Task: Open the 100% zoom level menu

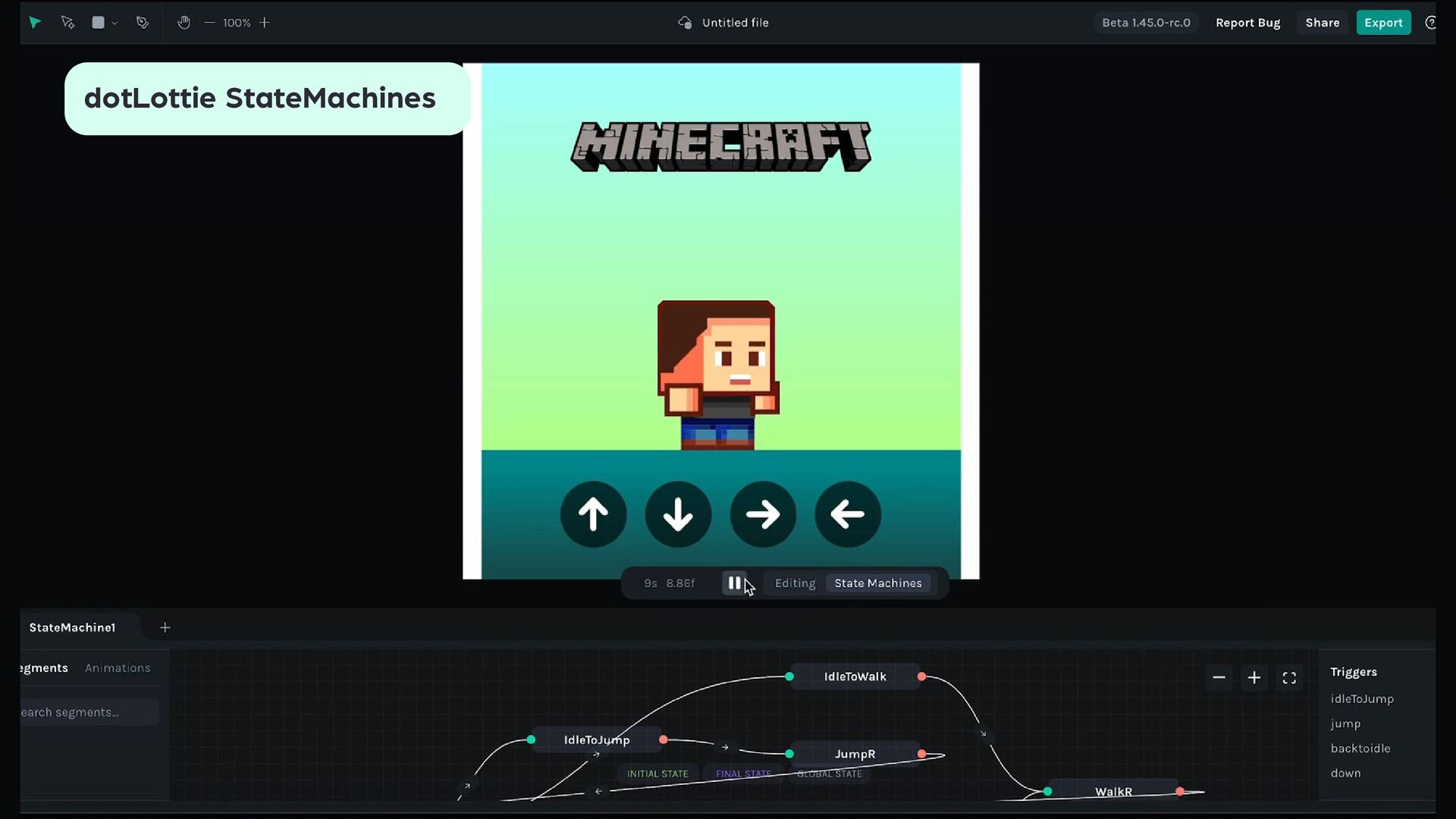Action: (x=237, y=23)
